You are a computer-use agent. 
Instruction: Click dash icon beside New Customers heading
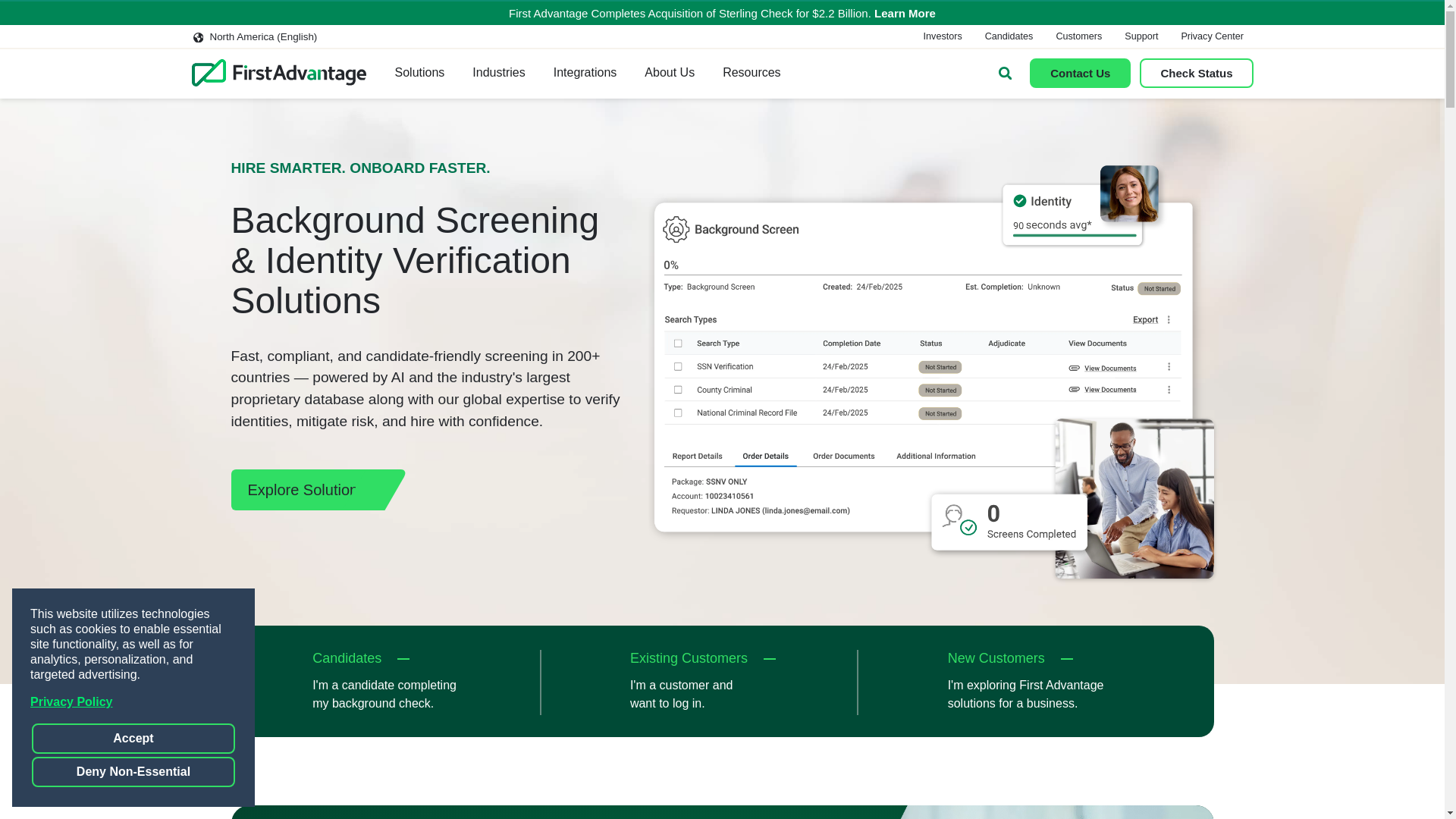coord(1067,659)
